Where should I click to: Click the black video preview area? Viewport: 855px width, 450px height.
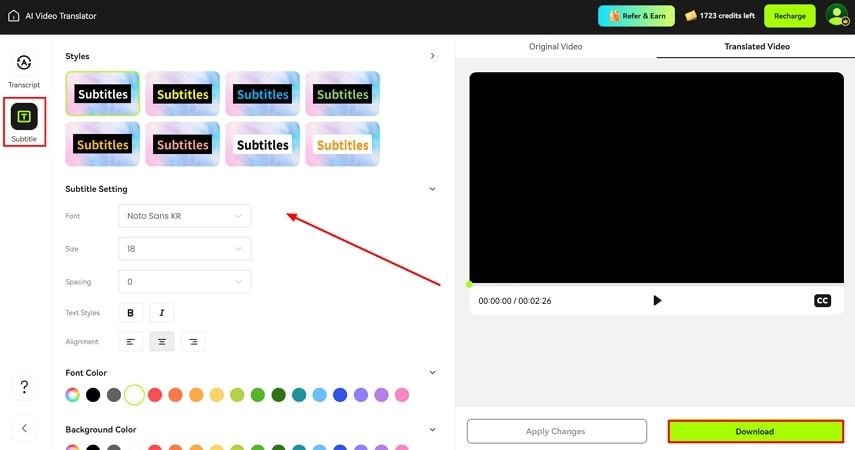tap(657, 178)
